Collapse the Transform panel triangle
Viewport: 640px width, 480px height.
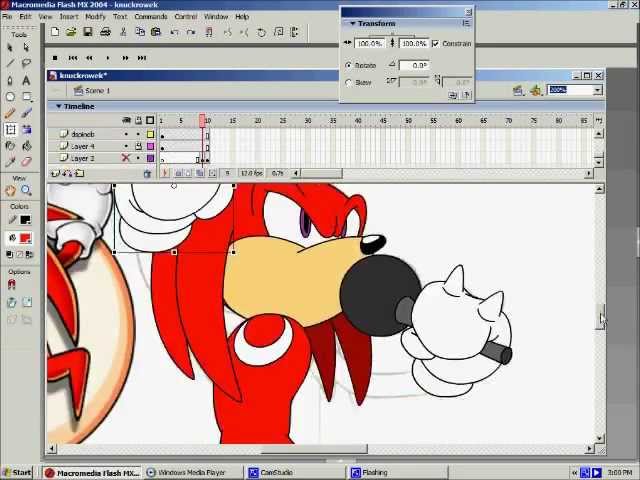click(353, 24)
